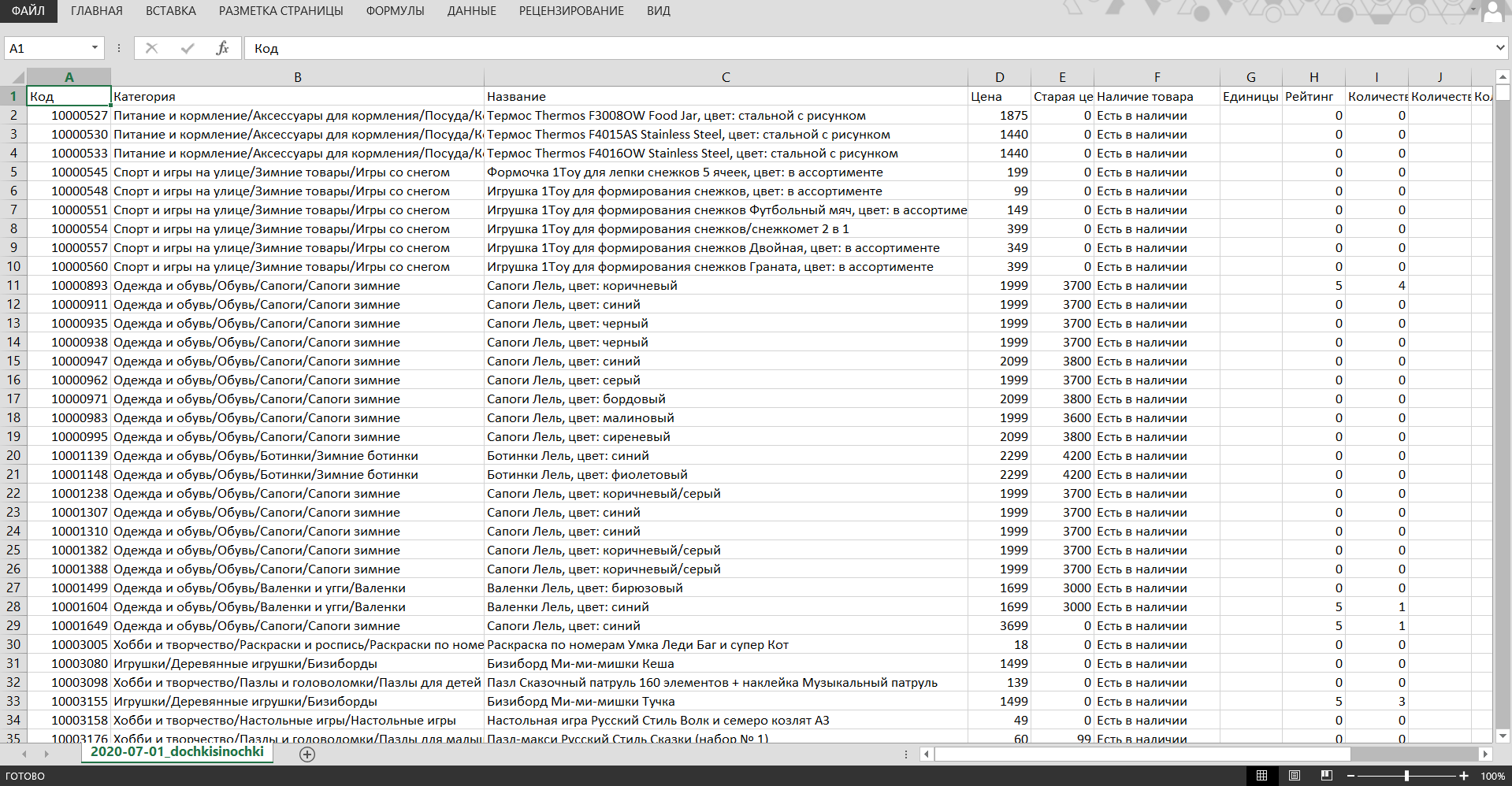Viewport: 1512px width, 786px height.
Task: Click into the Name Box showing A1
Action: point(47,48)
